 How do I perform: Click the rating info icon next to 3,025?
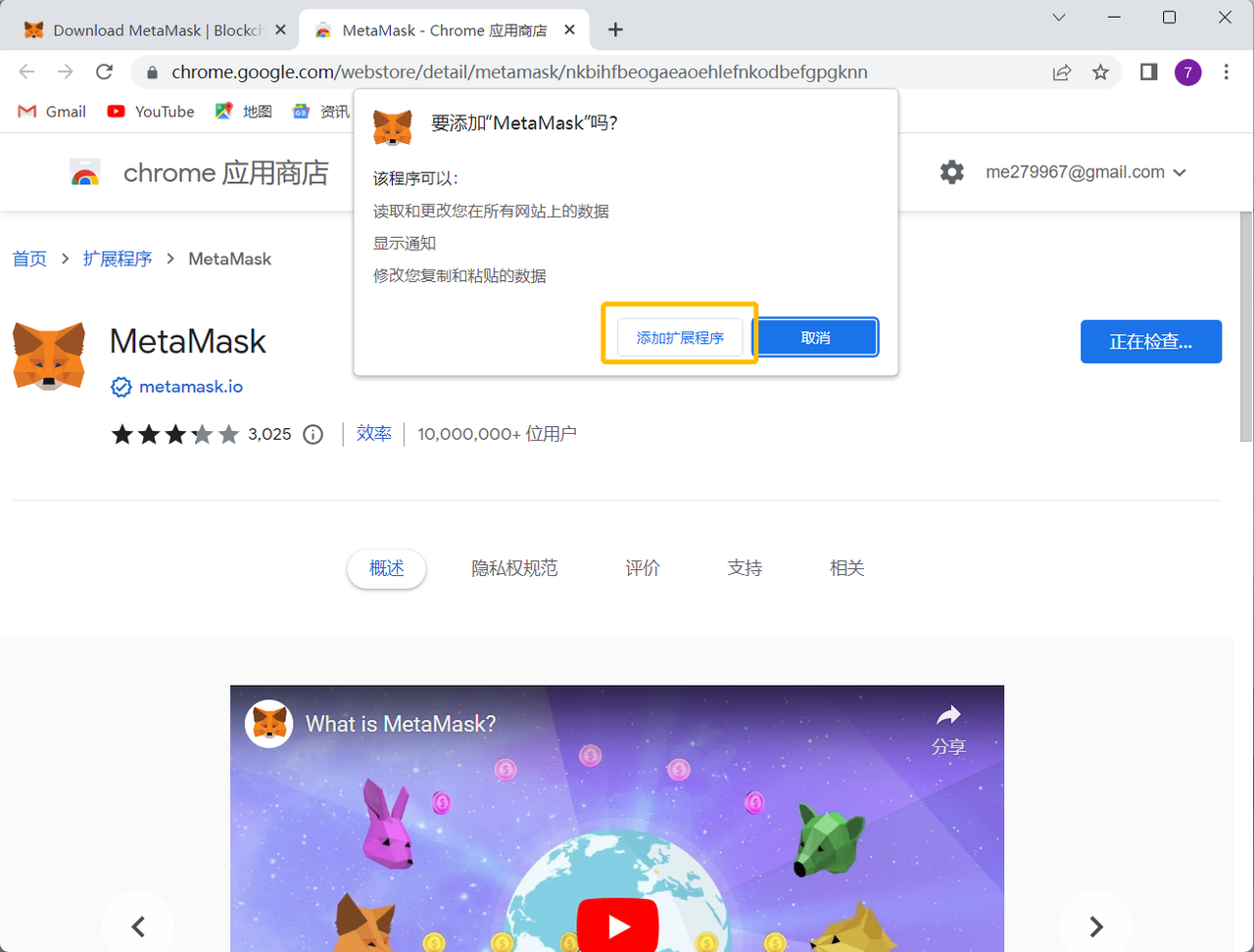pos(313,434)
